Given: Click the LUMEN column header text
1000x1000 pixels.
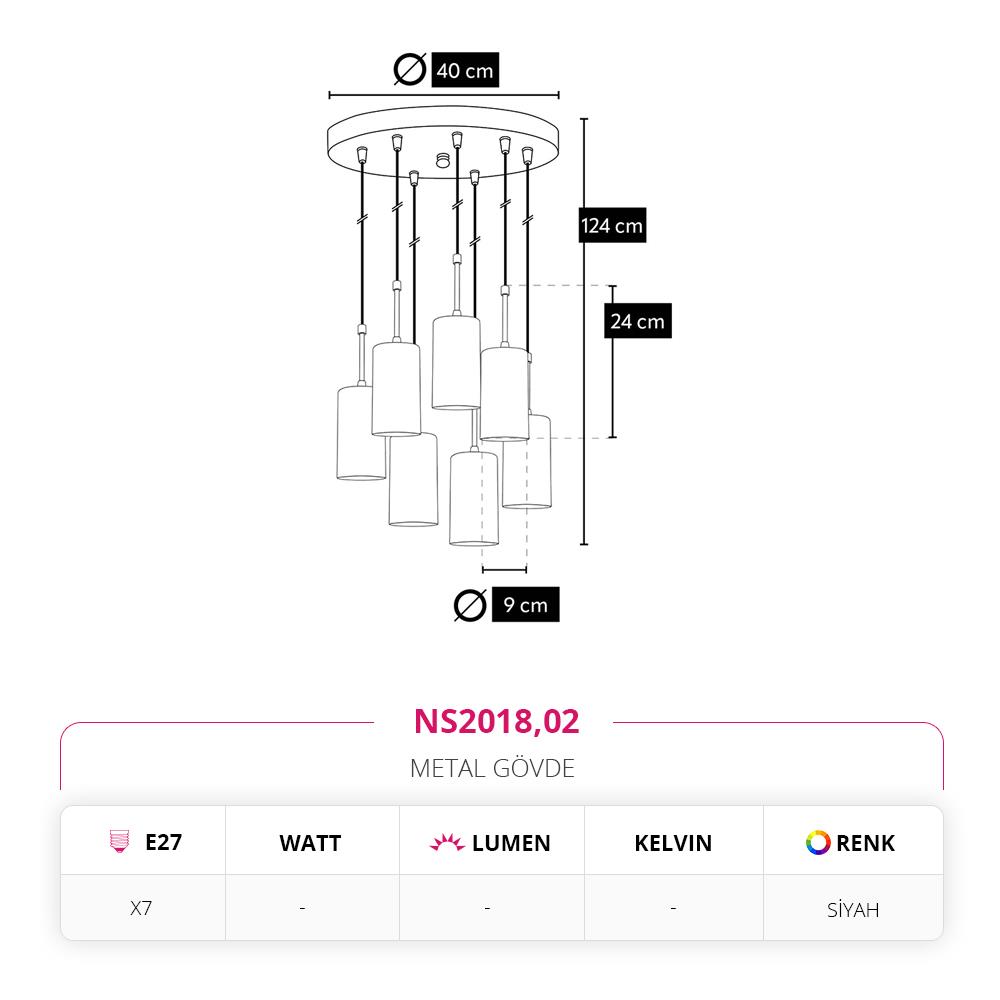Looking at the screenshot, I should pos(511,843).
